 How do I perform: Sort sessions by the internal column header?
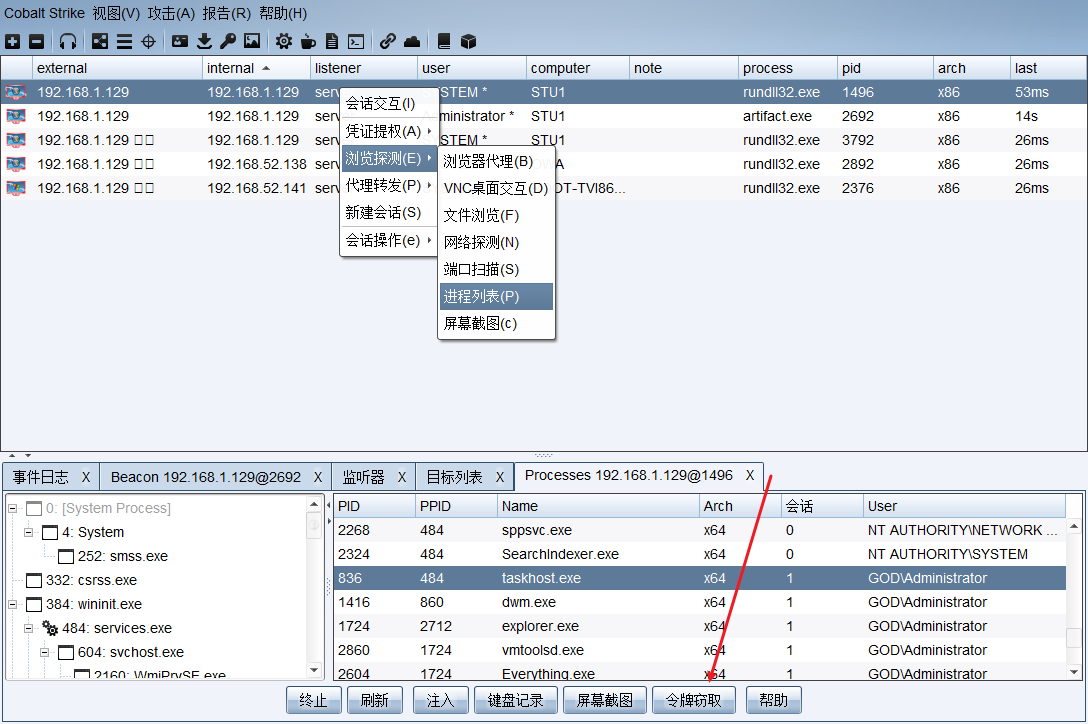[256, 68]
